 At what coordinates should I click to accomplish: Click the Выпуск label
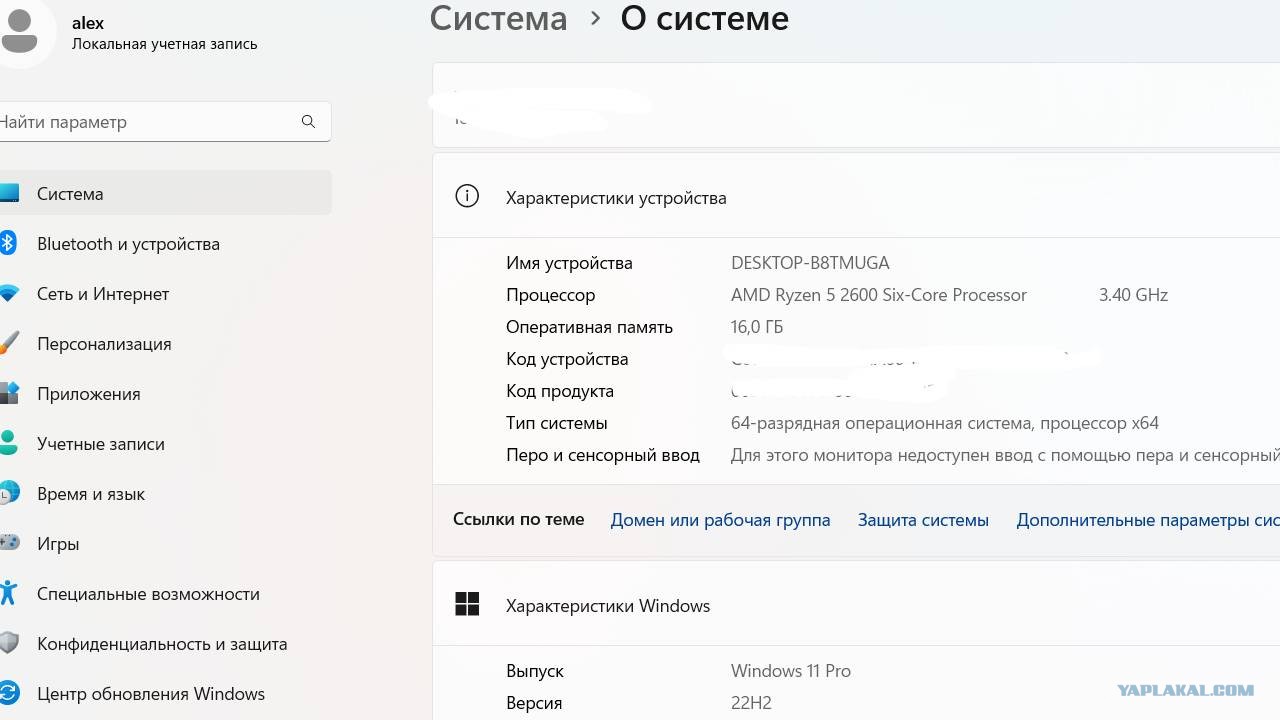coord(535,671)
